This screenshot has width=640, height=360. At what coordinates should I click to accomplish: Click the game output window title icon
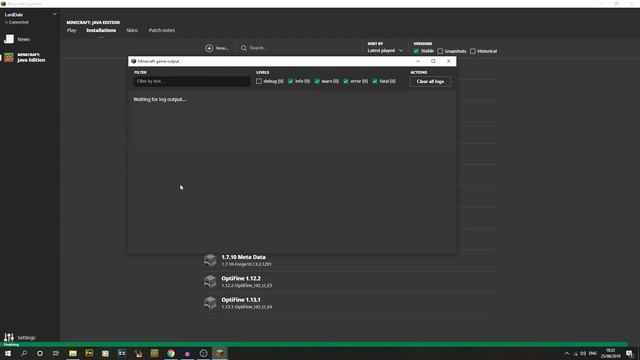coord(133,61)
